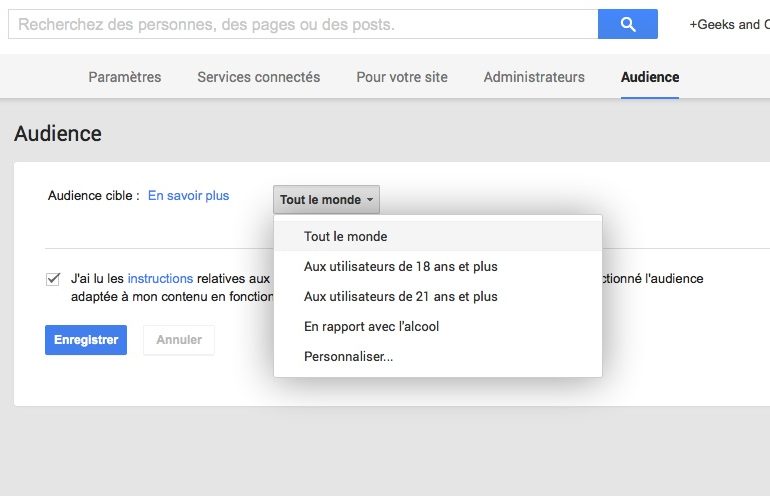Screen dimensions: 770x496
Task: Pick Aux utilisateurs de 21 ans et plus
Action: (x=400, y=297)
